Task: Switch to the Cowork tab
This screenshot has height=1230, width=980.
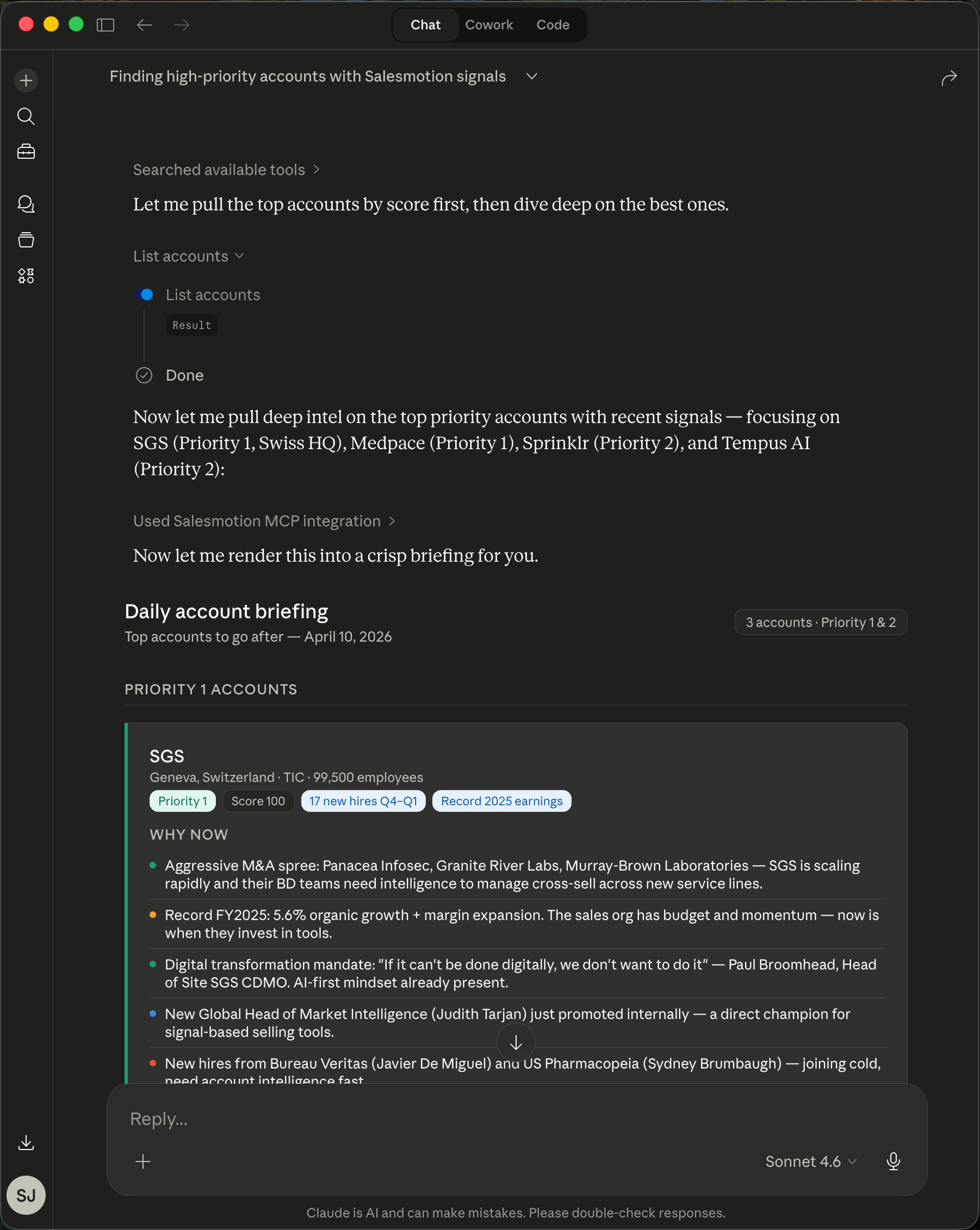Action: pyautogui.click(x=489, y=25)
